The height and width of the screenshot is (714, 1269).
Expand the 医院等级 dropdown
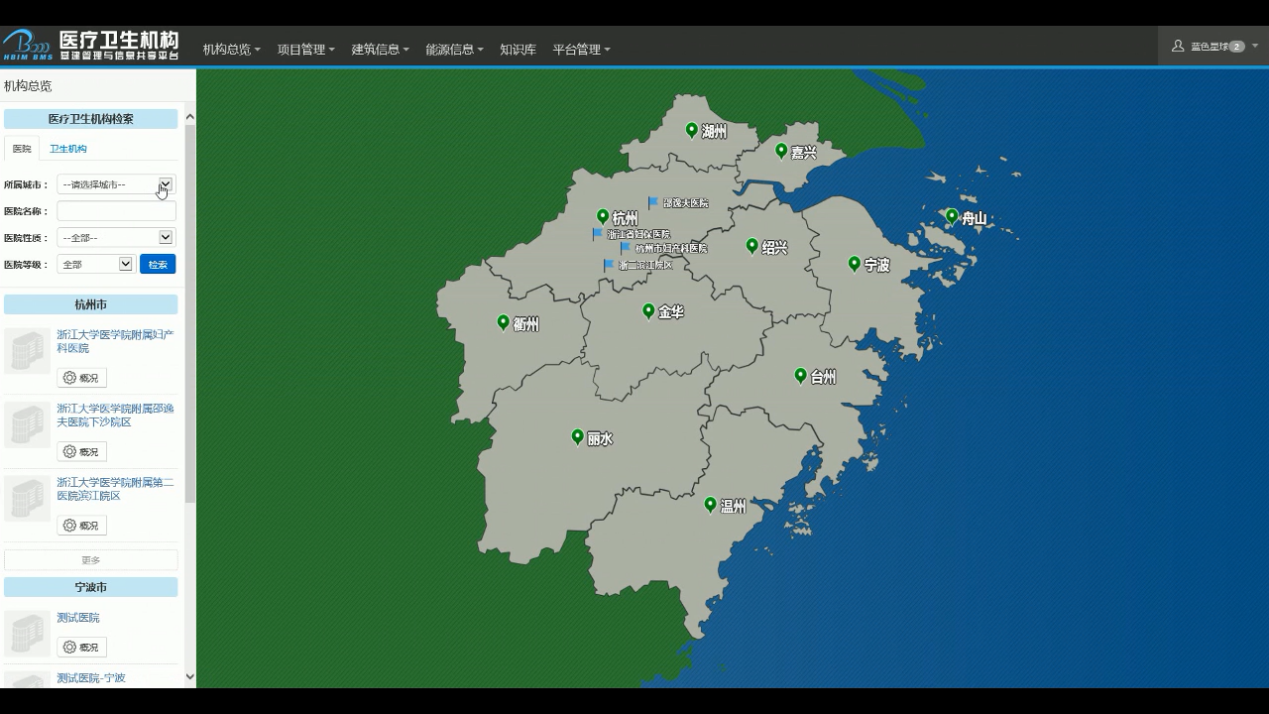[96, 264]
